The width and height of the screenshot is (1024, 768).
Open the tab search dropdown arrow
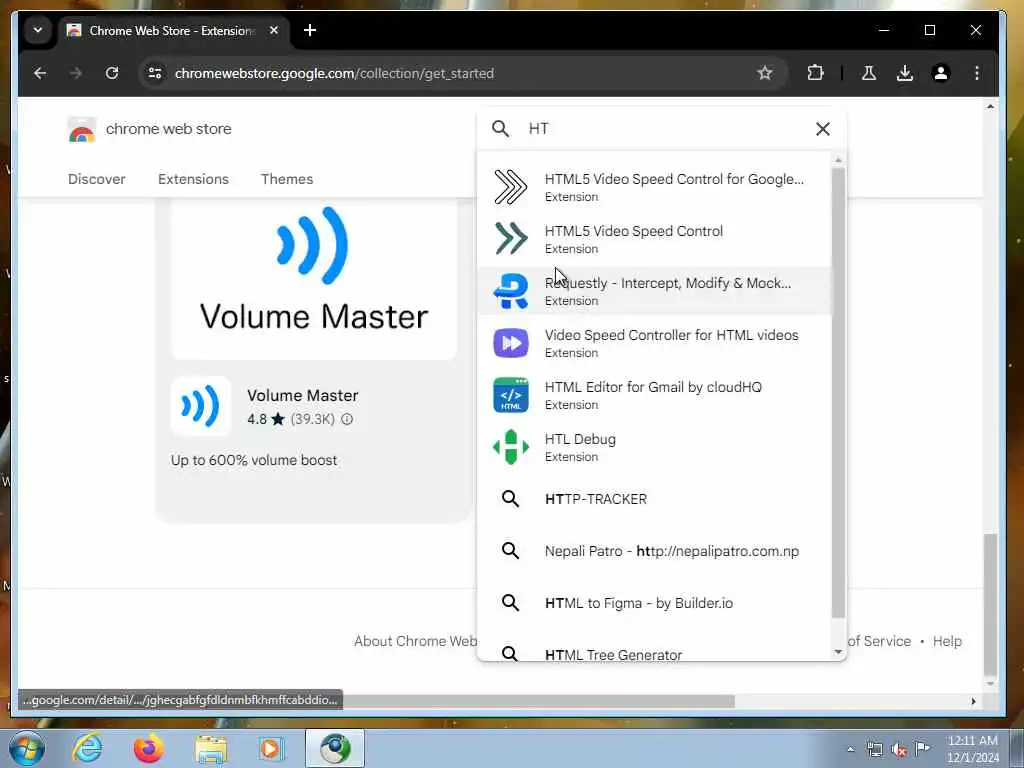click(38, 31)
